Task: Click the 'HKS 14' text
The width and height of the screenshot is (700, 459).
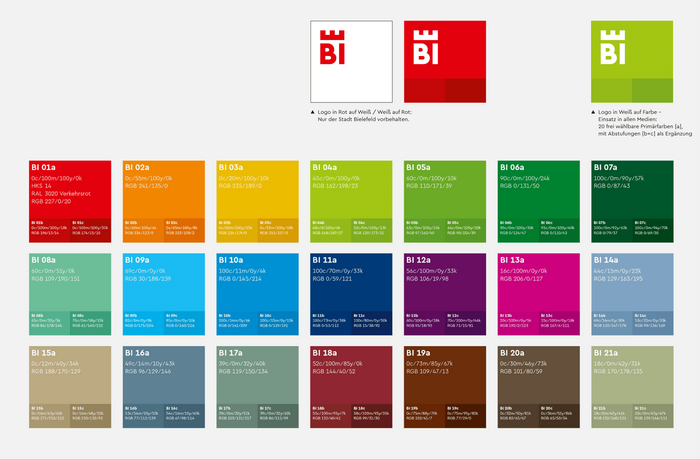Action: pos(41,186)
